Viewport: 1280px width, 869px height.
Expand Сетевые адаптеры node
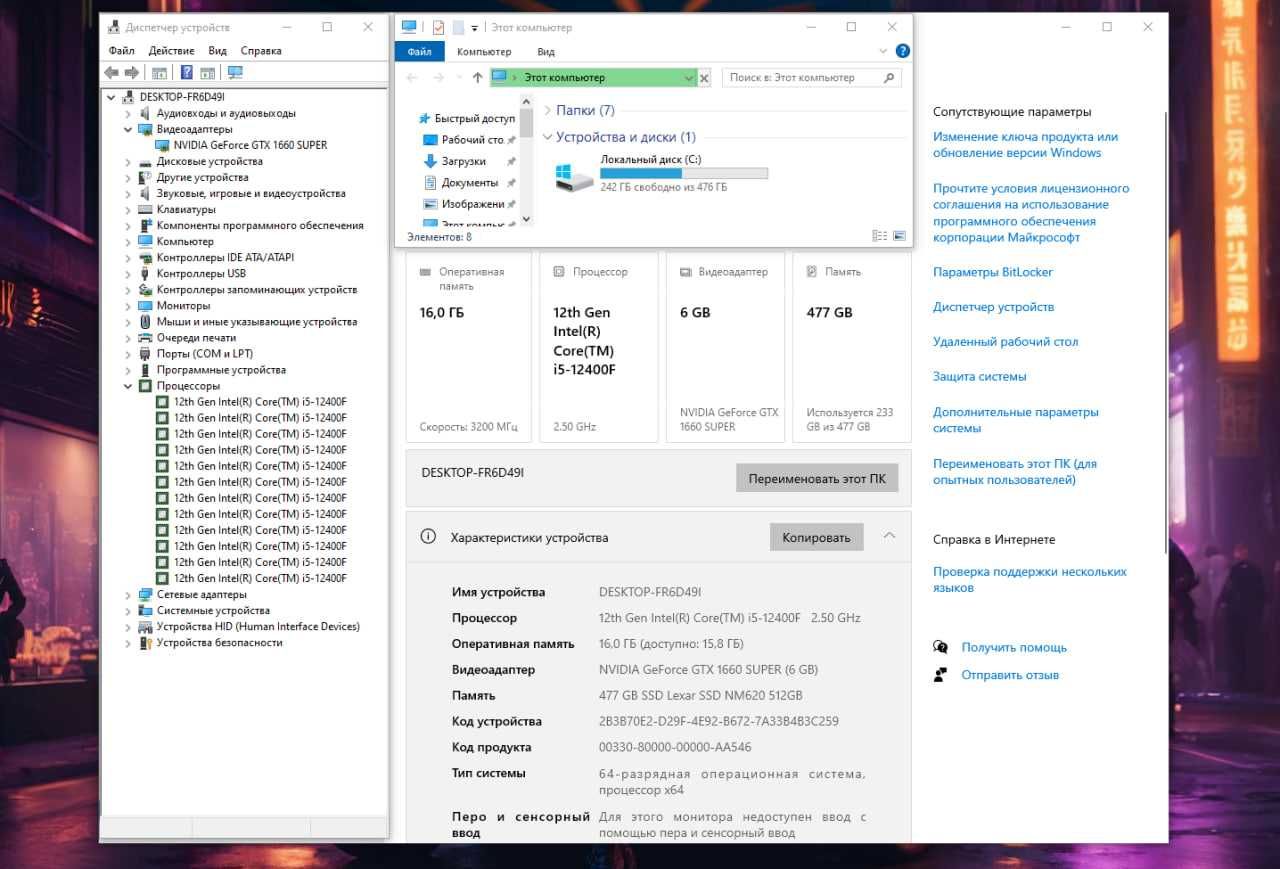pos(128,595)
